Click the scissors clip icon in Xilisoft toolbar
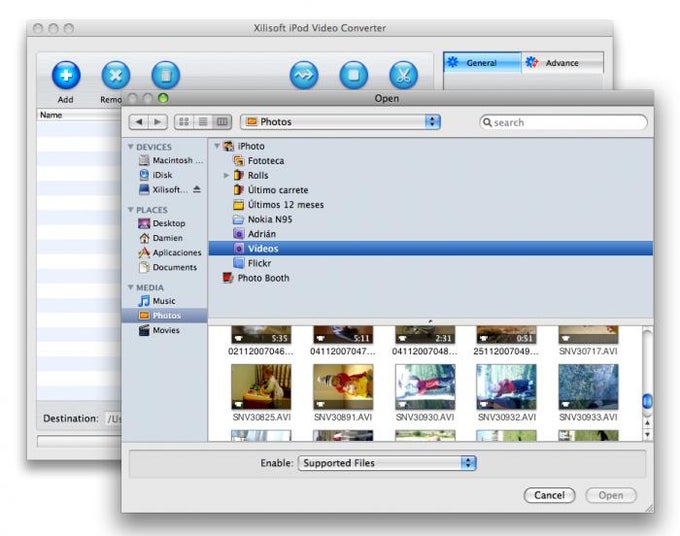680x536 pixels. tap(403, 75)
